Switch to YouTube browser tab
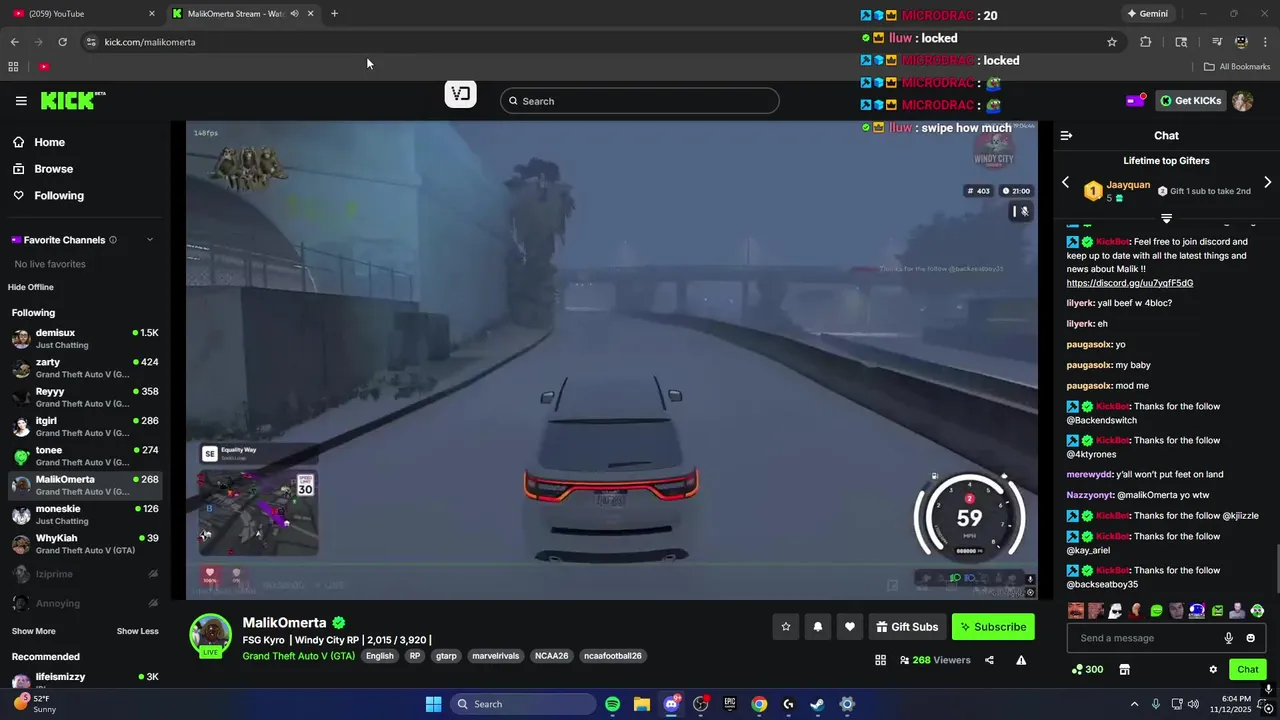Viewport: 1280px width, 720px height. click(84, 14)
